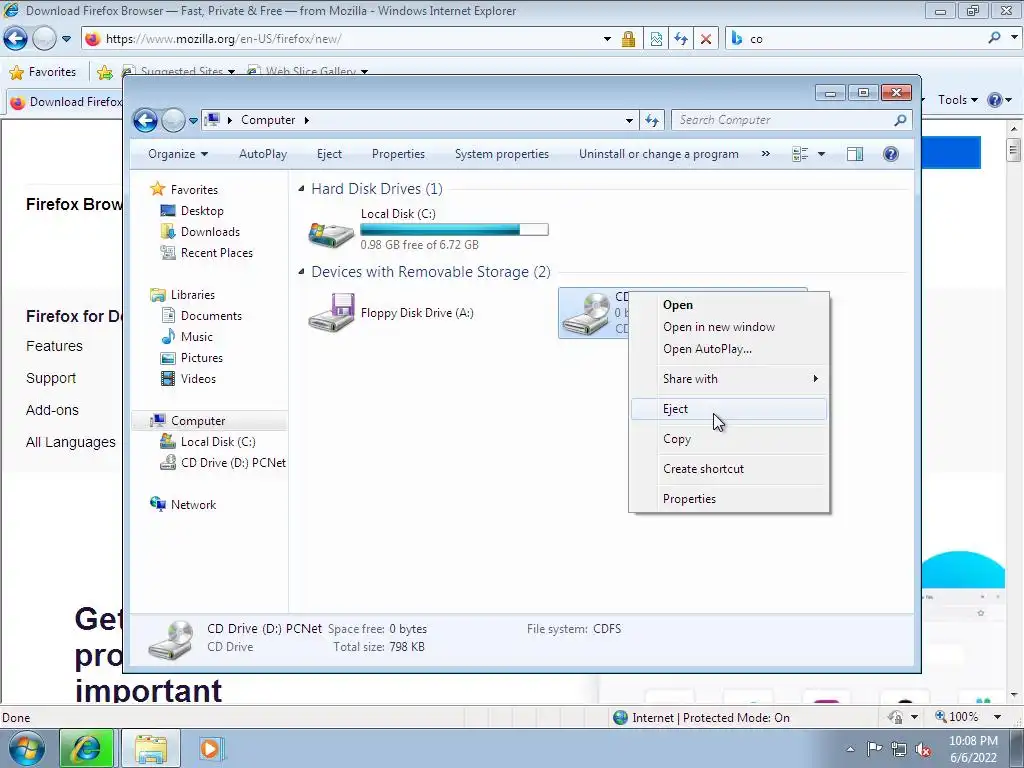Click IE search magnifier icon
The image size is (1024, 768).
995,38
